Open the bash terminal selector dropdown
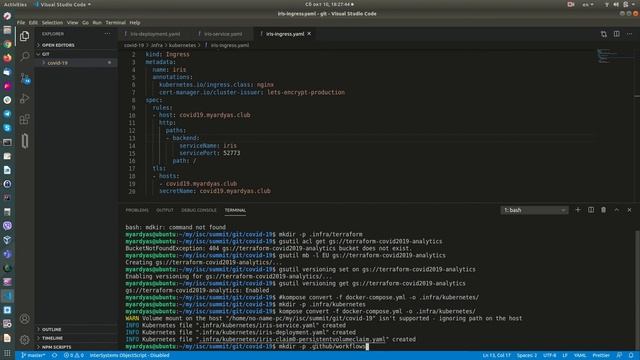640x360 pixels. (534, 210)
